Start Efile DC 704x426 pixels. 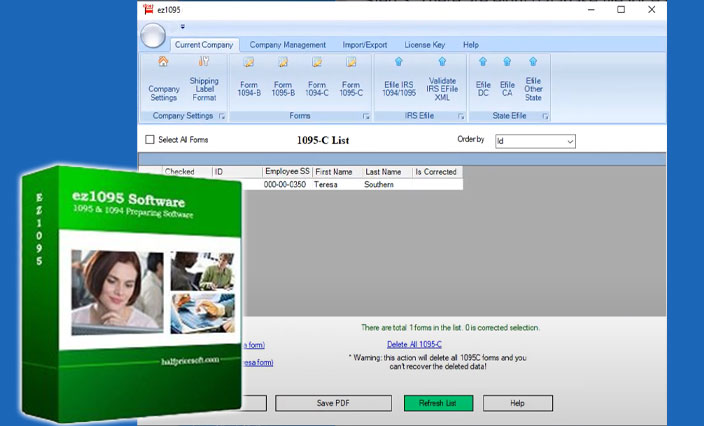pos(483,77)
